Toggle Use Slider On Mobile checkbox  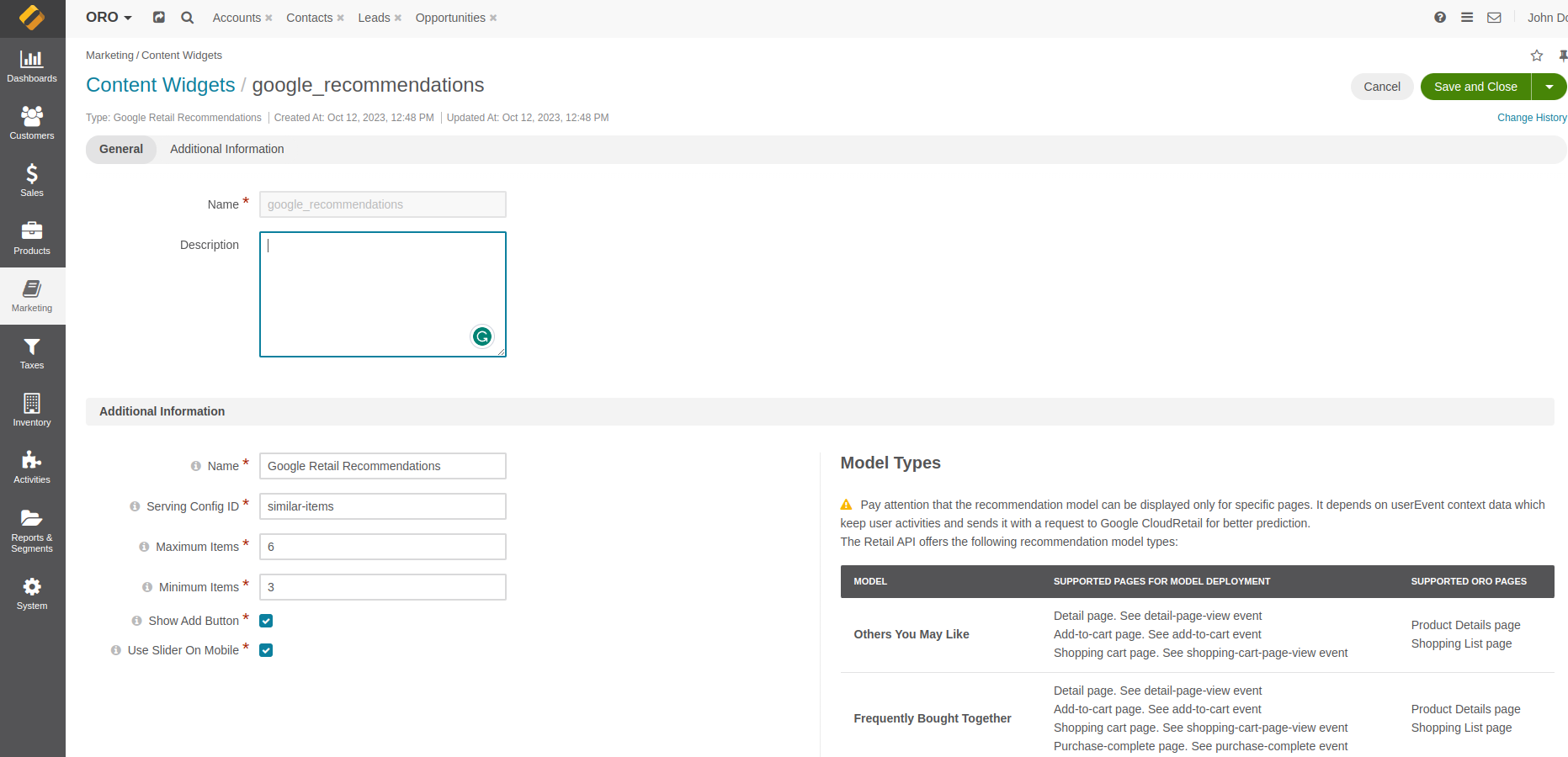pos(266,650)
